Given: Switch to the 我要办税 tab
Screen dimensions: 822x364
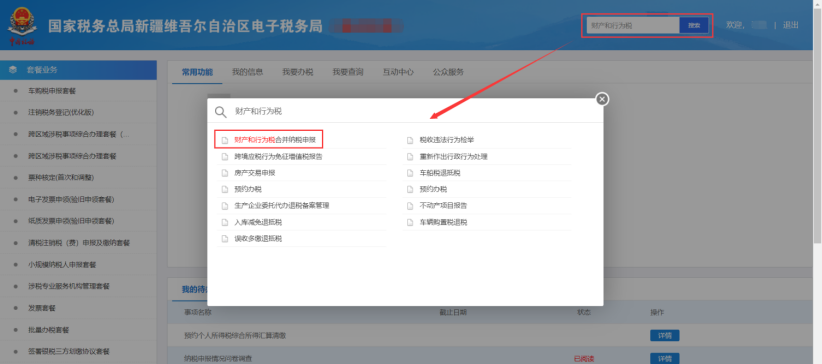Looking at the screenshot, I should [298, 72].
